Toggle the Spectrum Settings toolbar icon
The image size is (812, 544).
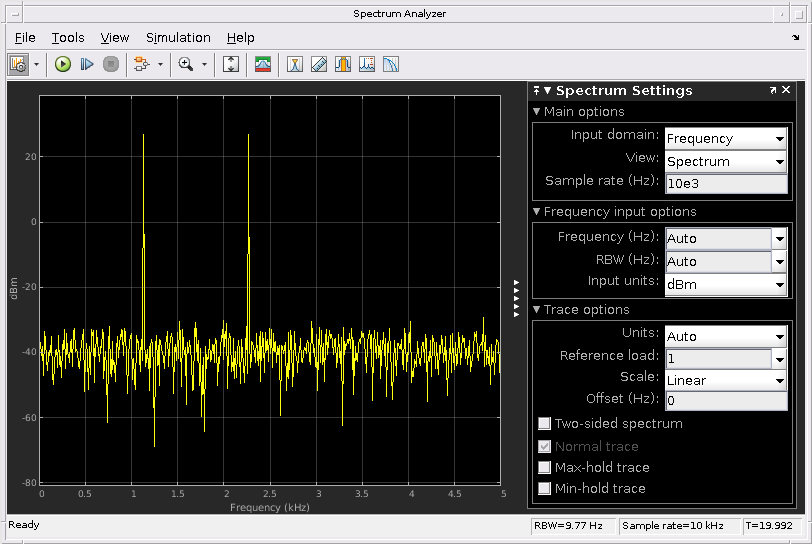263,64
